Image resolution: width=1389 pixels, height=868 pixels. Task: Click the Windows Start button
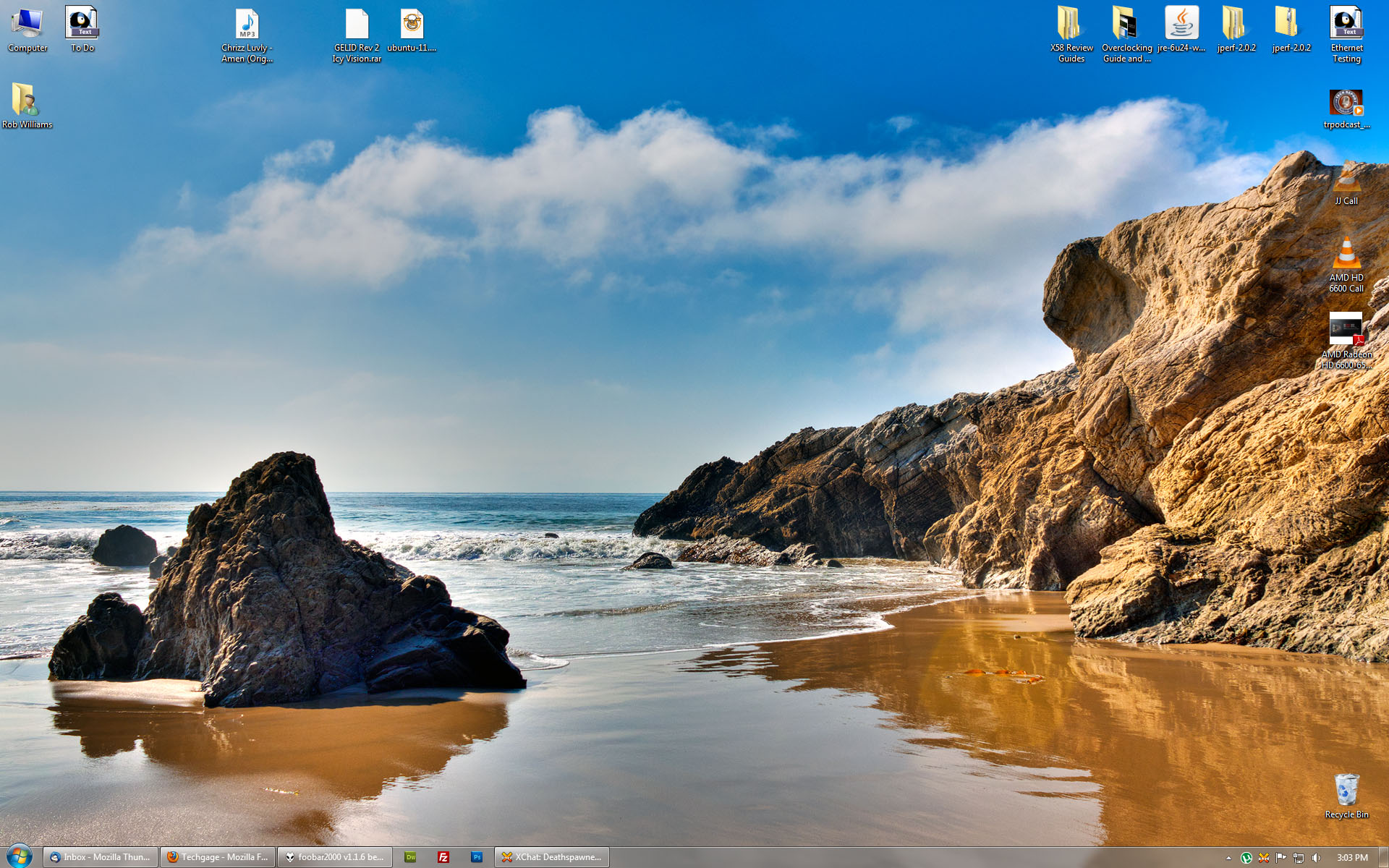point(20,856)
